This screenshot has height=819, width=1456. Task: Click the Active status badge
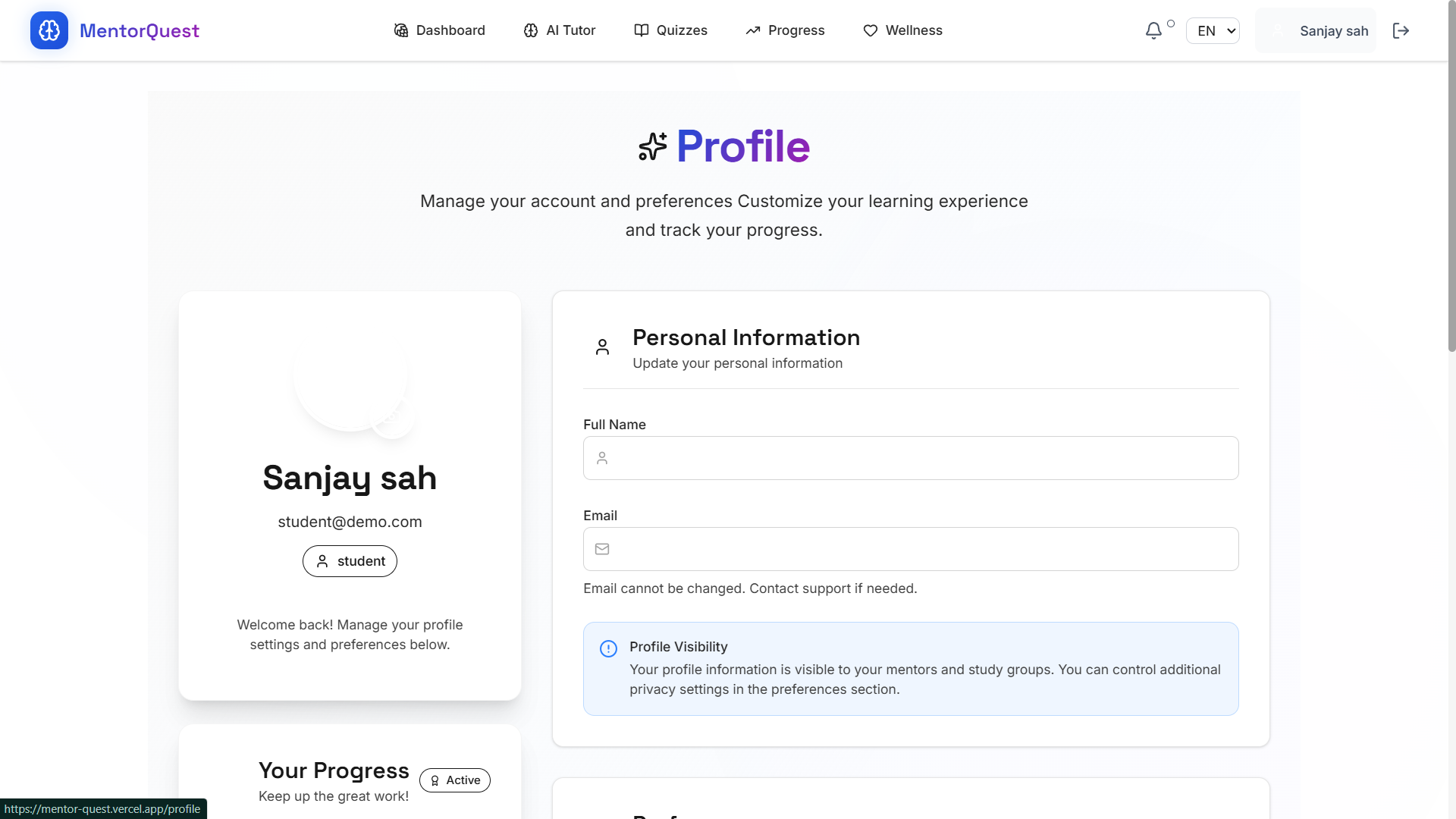pos(455,780)
